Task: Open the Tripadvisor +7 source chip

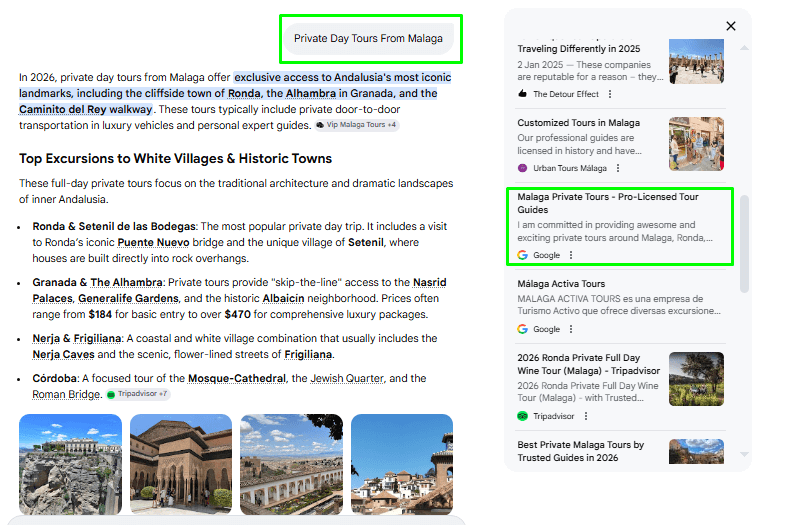Action: point(138,394)
